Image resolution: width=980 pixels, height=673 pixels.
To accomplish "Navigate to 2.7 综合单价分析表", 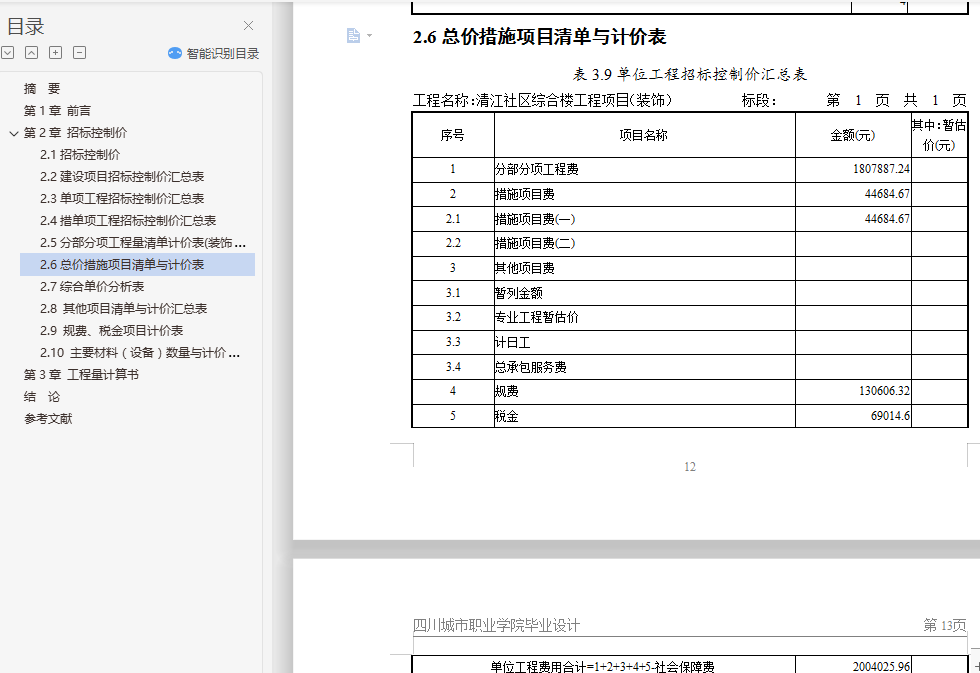I will tap(92, 286).
